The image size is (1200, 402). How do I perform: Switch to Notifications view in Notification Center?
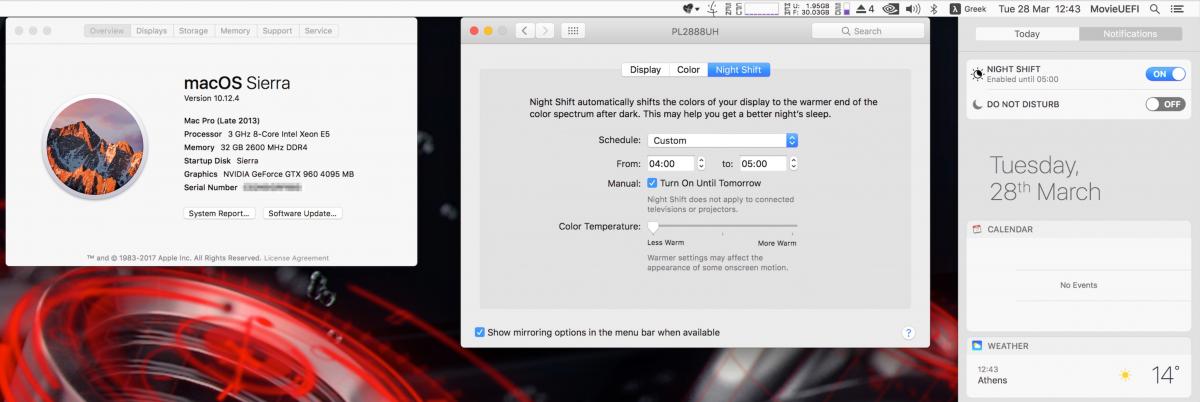click(x=1130, y=34)
